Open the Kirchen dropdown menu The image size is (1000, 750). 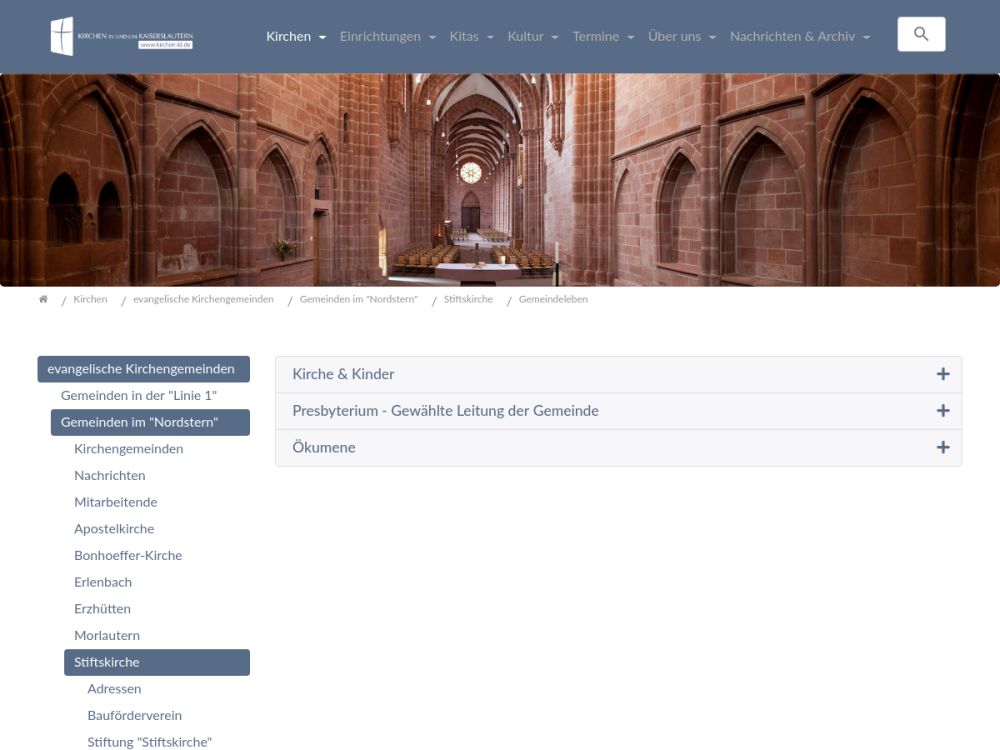(296, 37)
